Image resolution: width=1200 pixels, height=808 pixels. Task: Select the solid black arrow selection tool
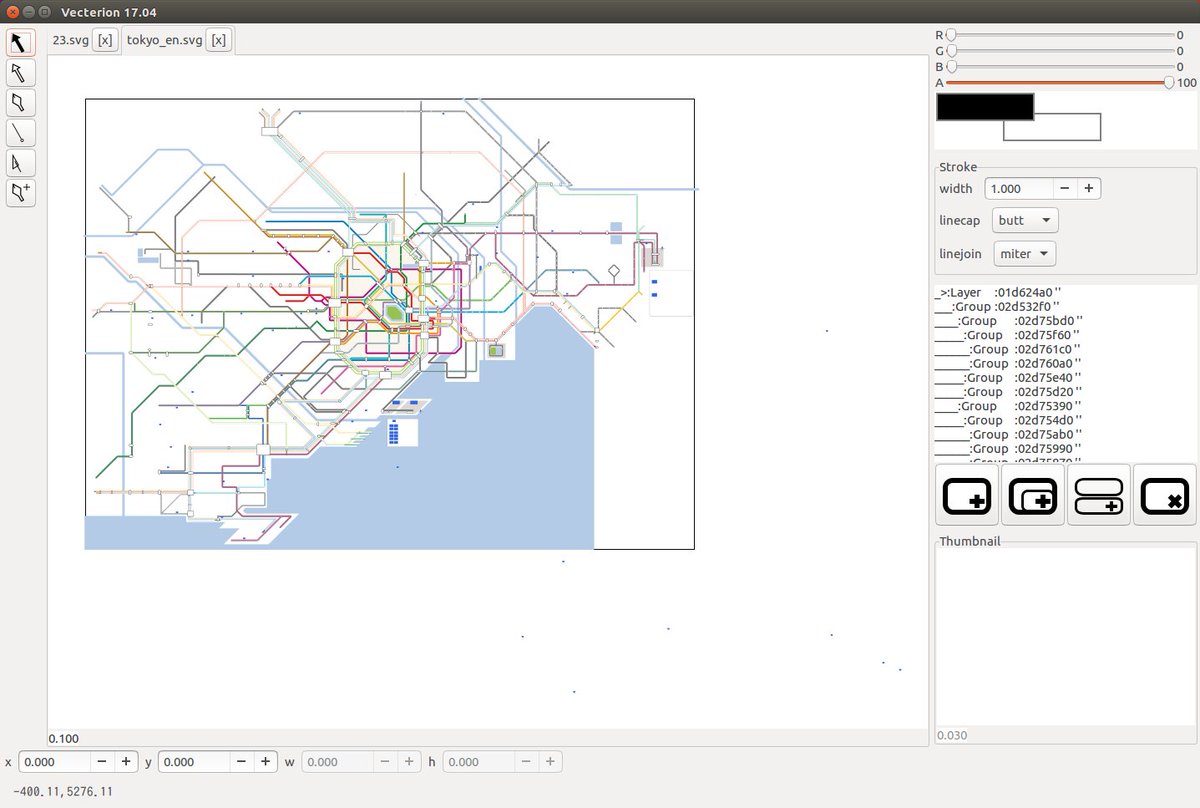(x=21, y=42)
